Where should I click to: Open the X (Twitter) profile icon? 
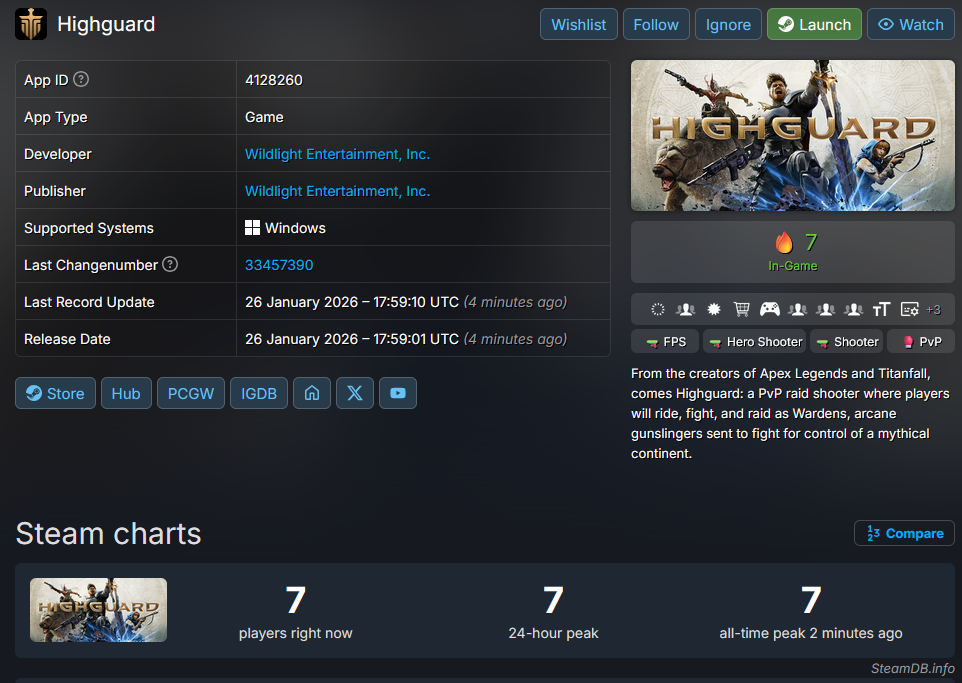(x=355, y=393)
